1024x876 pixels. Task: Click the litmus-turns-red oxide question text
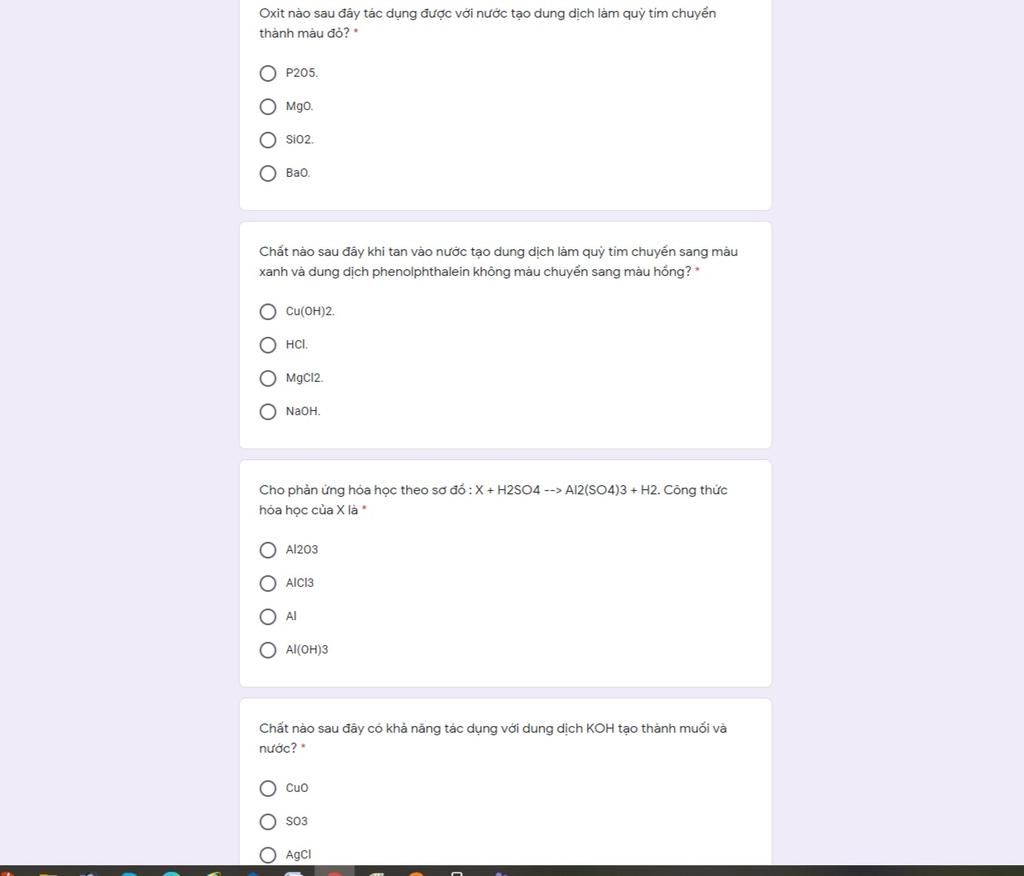tap(487, 23)
